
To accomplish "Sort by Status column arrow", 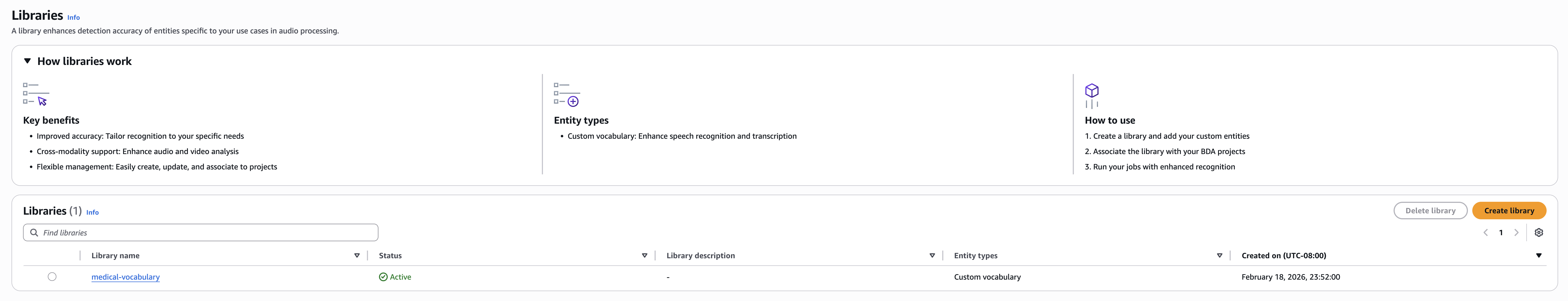I will (645, 256).
